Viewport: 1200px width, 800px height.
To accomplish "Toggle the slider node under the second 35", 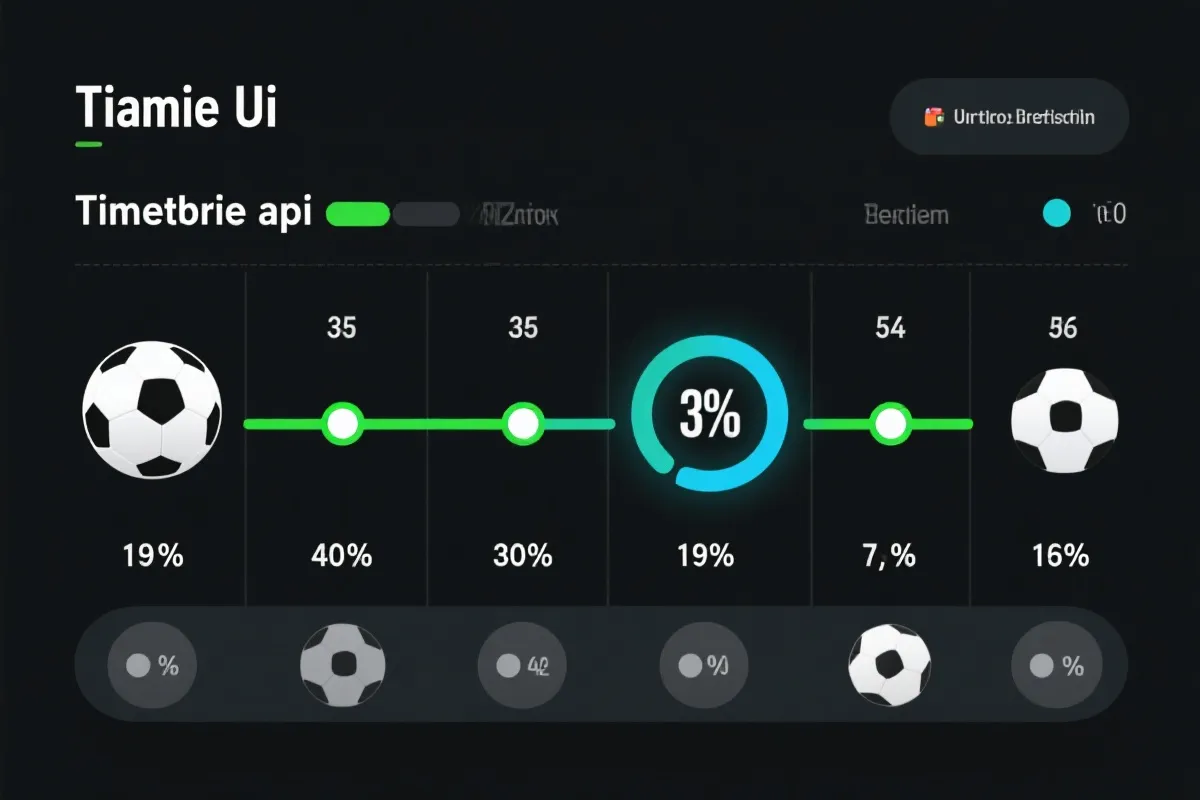I will (x=522, y=423).
